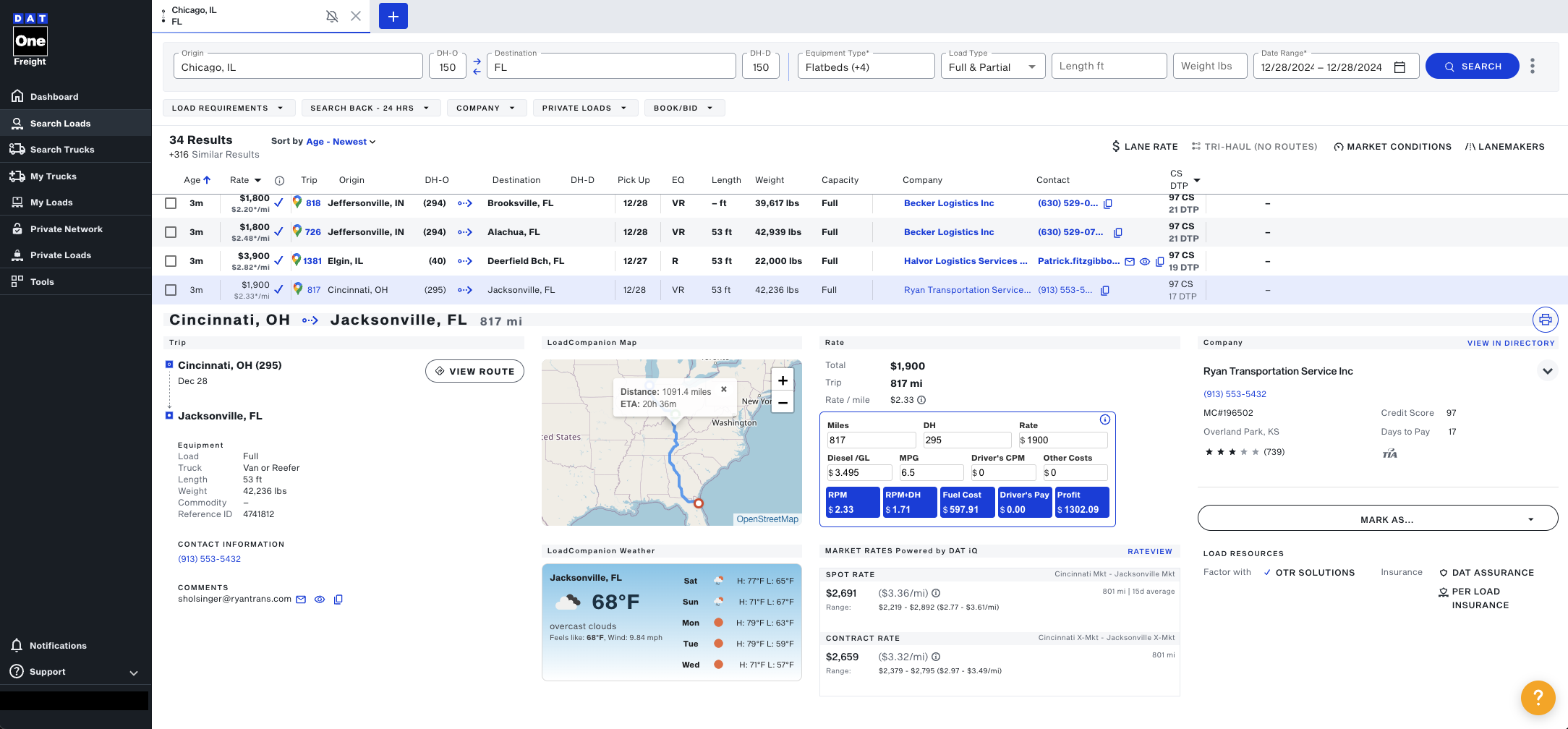Expand SEARCH BACK - 24 HRS filter

click(x=370, y=108)
